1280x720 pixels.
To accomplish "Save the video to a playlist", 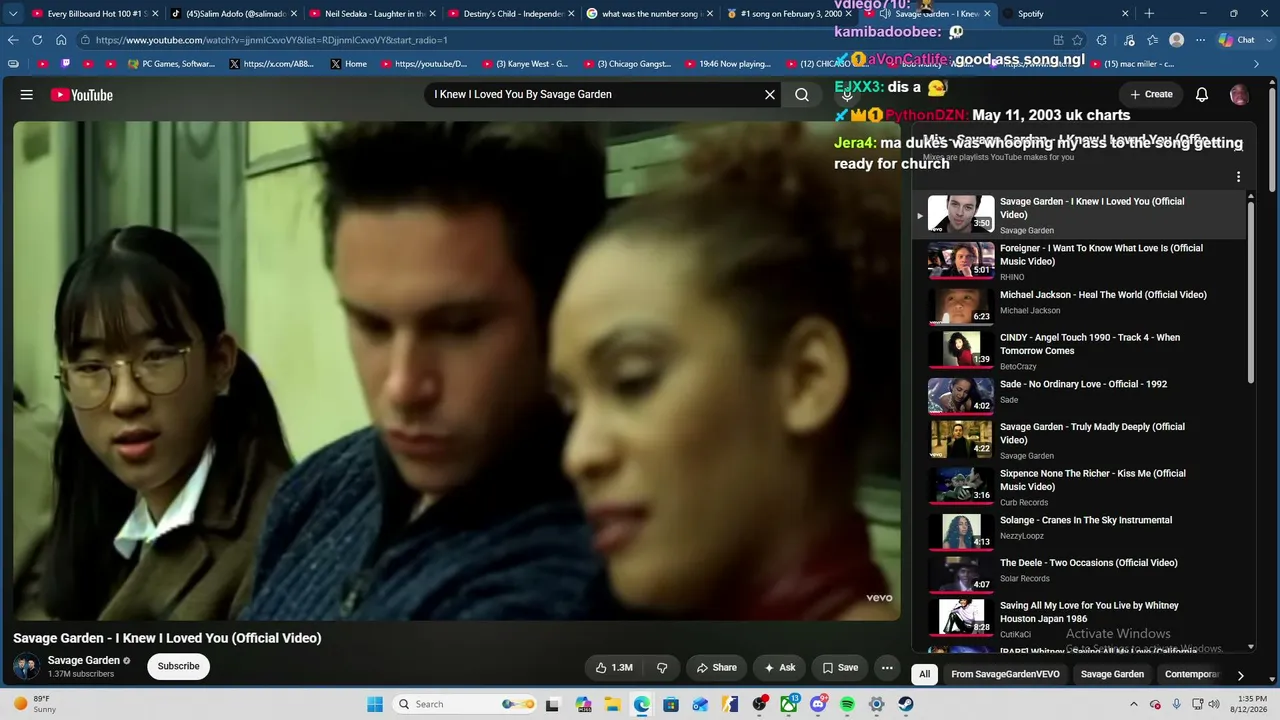I will pos(840,667).
